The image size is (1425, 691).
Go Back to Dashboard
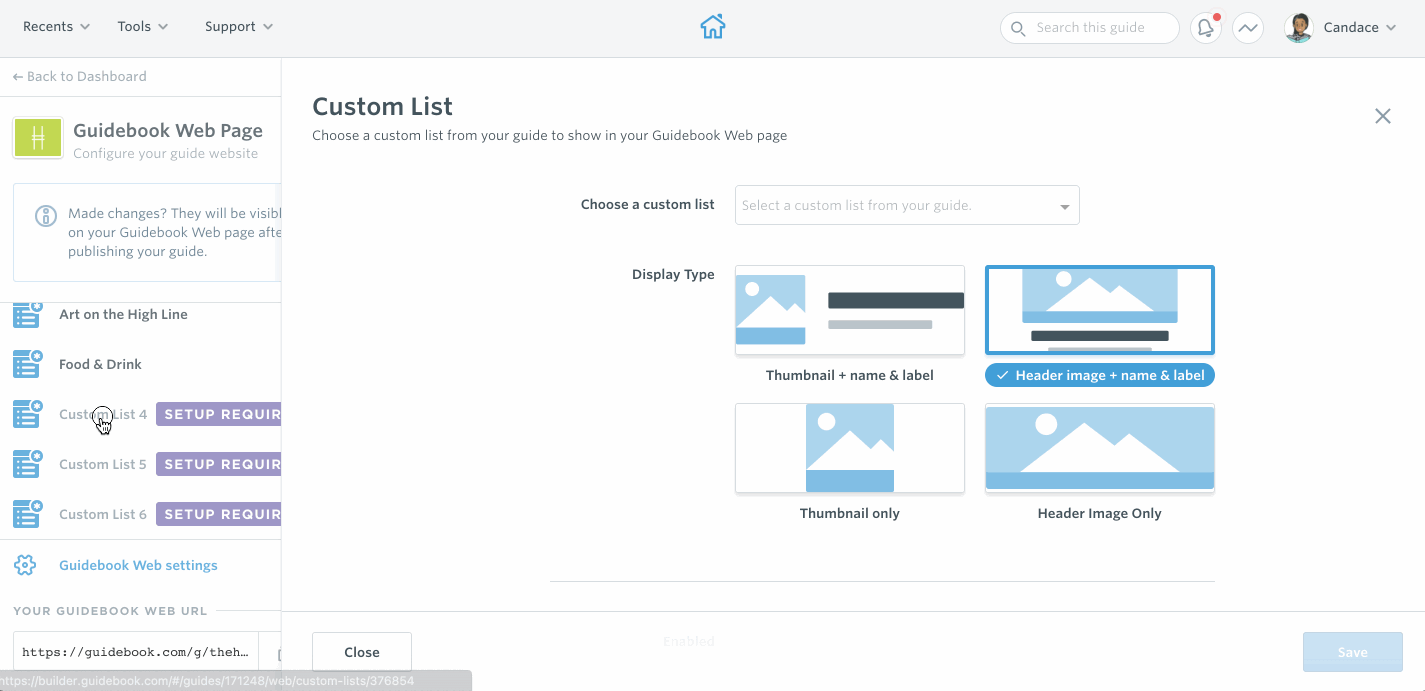click(81, 76)
